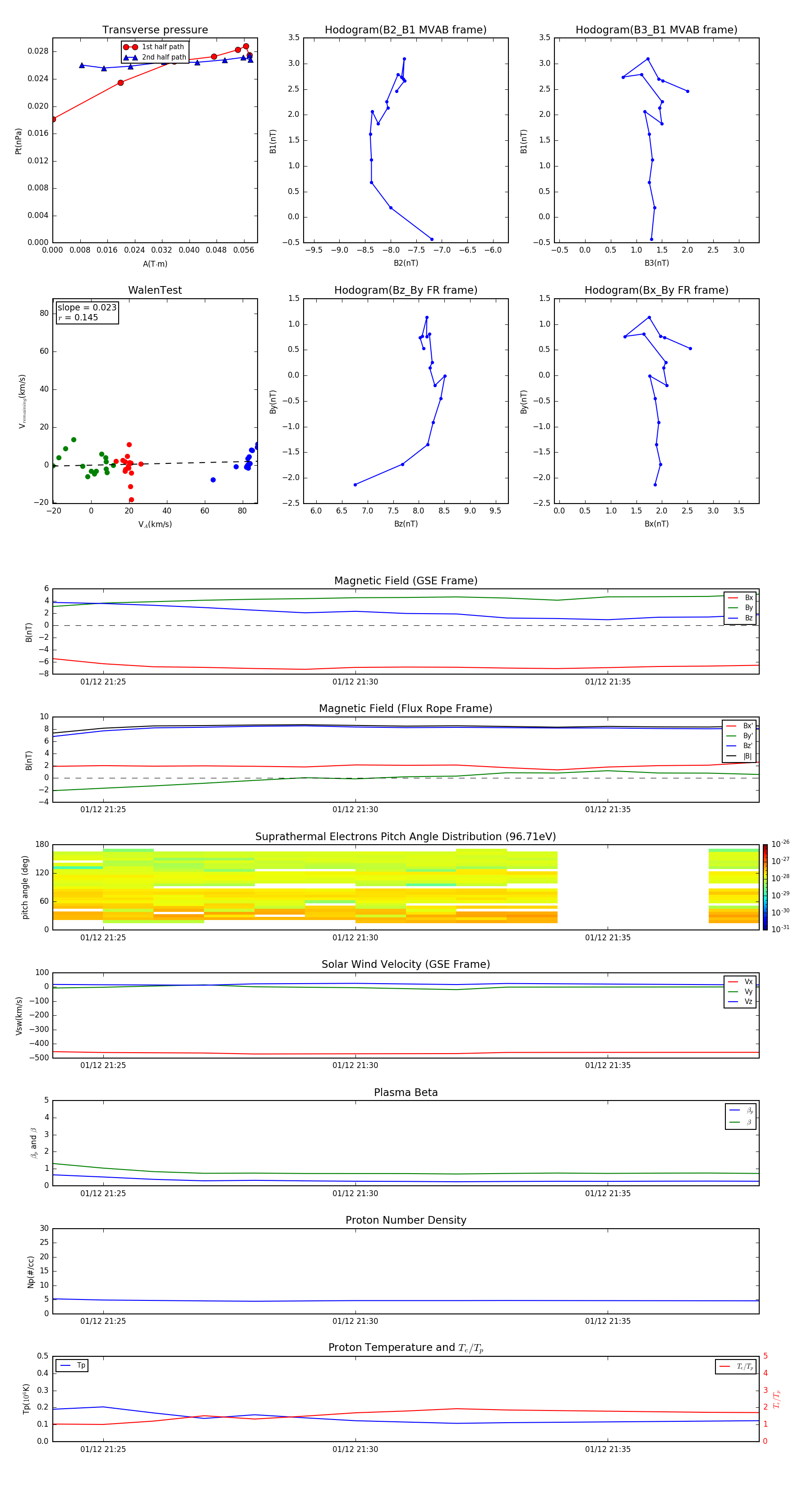This screenshot has height=1489, width=812.
Task: Click the "Bx(nT)" x-axis label
Action: click(656, 524)
